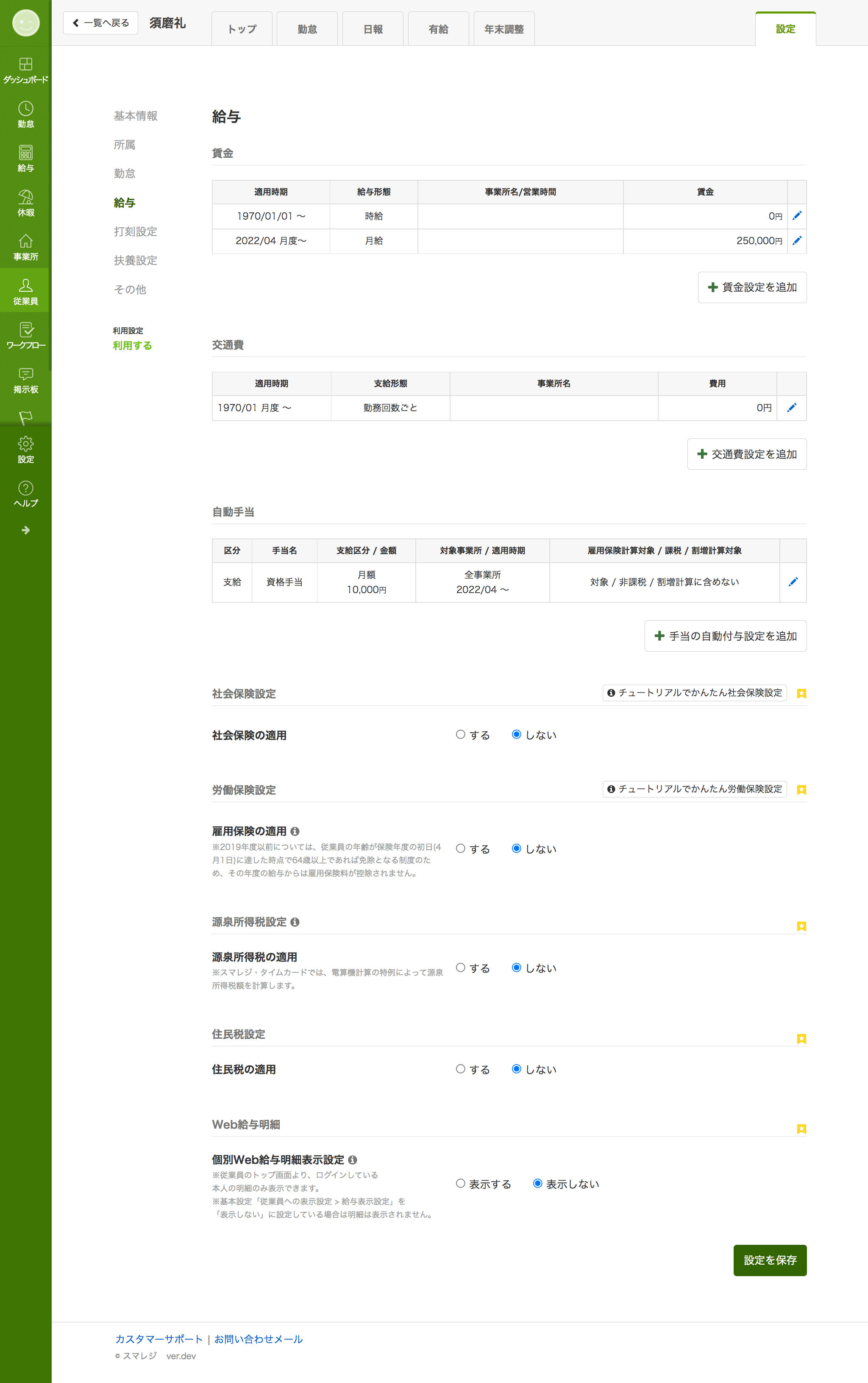Open チュートリアルでかんたん社会保険設定
The width and height of the screenshot is (868, 1383).
695,693
